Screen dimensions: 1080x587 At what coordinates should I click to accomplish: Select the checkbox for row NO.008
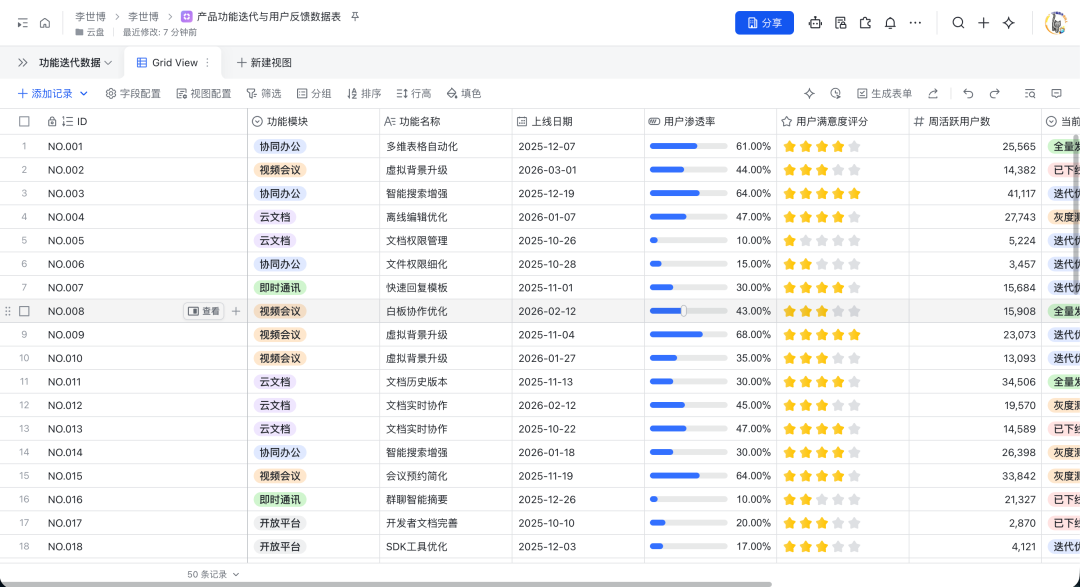[25, 311]
